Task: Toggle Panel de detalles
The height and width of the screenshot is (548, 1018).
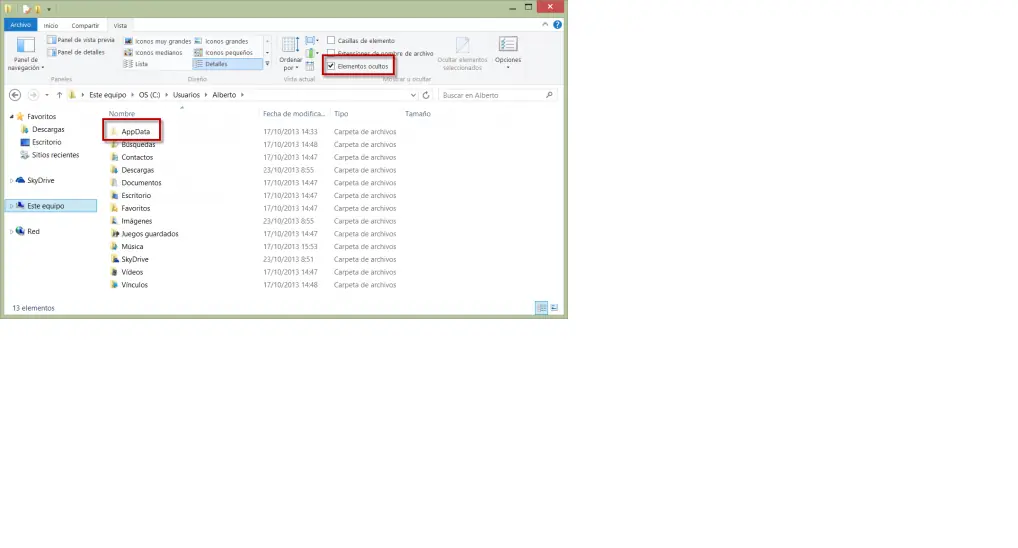Action: point(76,53)
